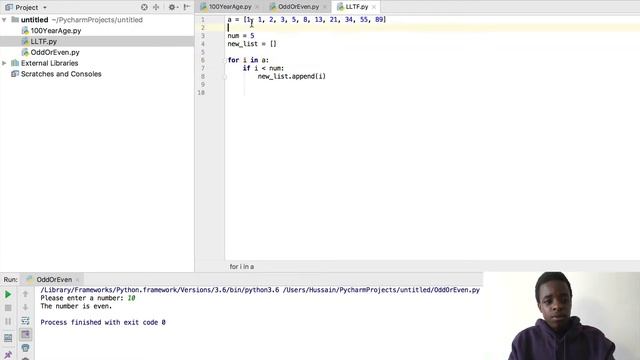Click the Stop process icon in Run panel
The width and height of the screenshot is (640, 360).
pyautogui.click(x=8, y=308)
